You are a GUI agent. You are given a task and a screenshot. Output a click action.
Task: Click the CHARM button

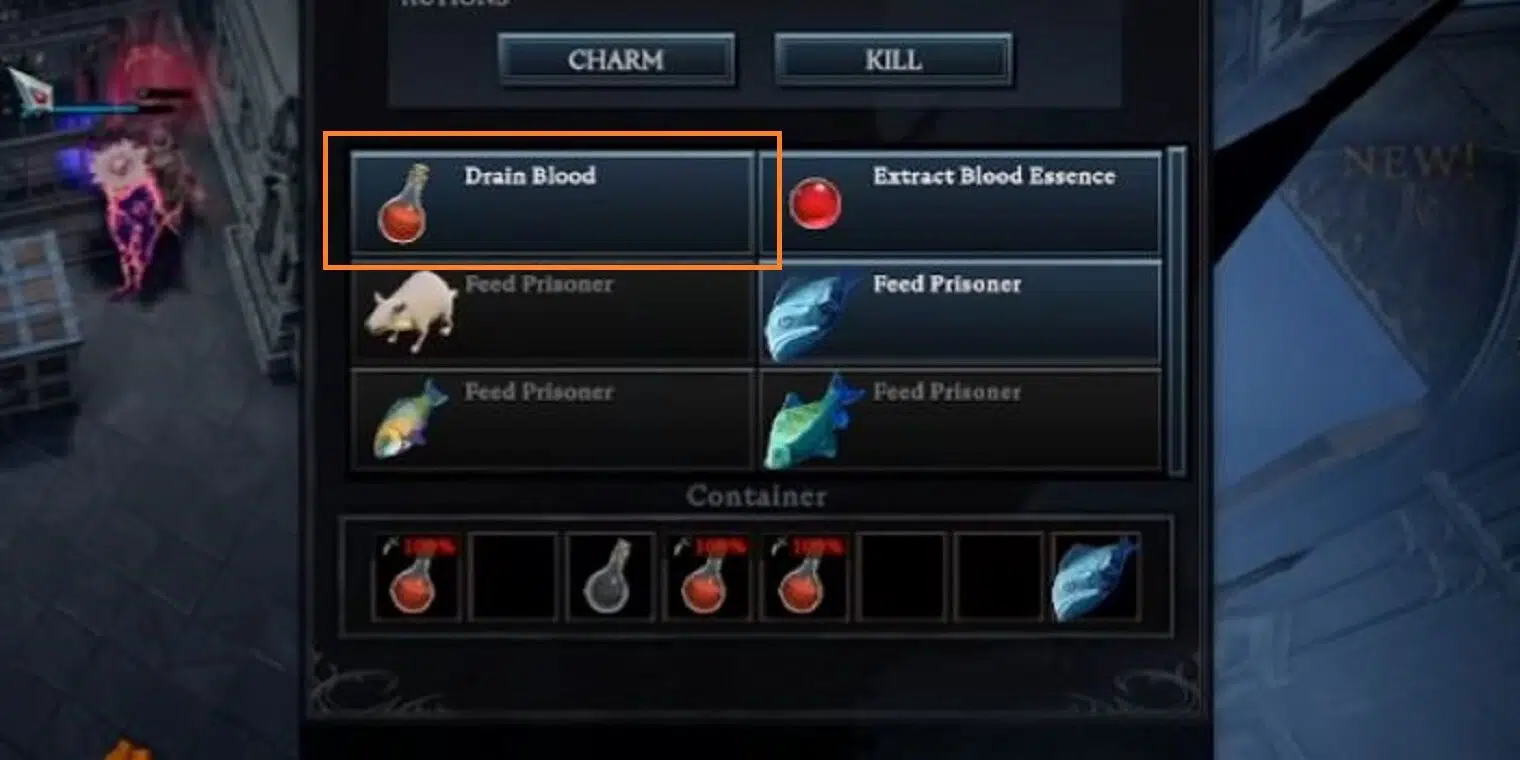616,60
